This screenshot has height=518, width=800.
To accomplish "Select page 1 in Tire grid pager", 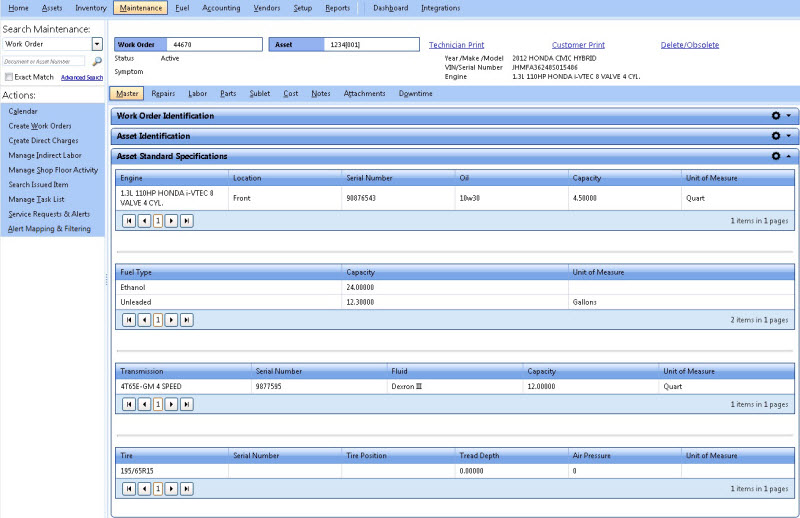I will pyautogui.click(x=158, y=489).
